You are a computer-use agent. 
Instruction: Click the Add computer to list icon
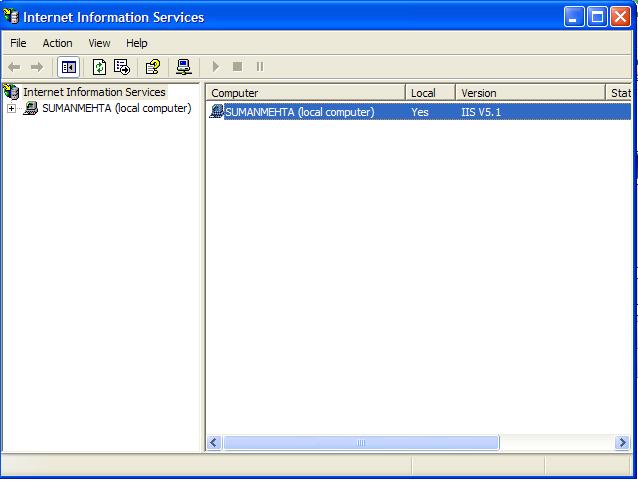click(184, 67)
